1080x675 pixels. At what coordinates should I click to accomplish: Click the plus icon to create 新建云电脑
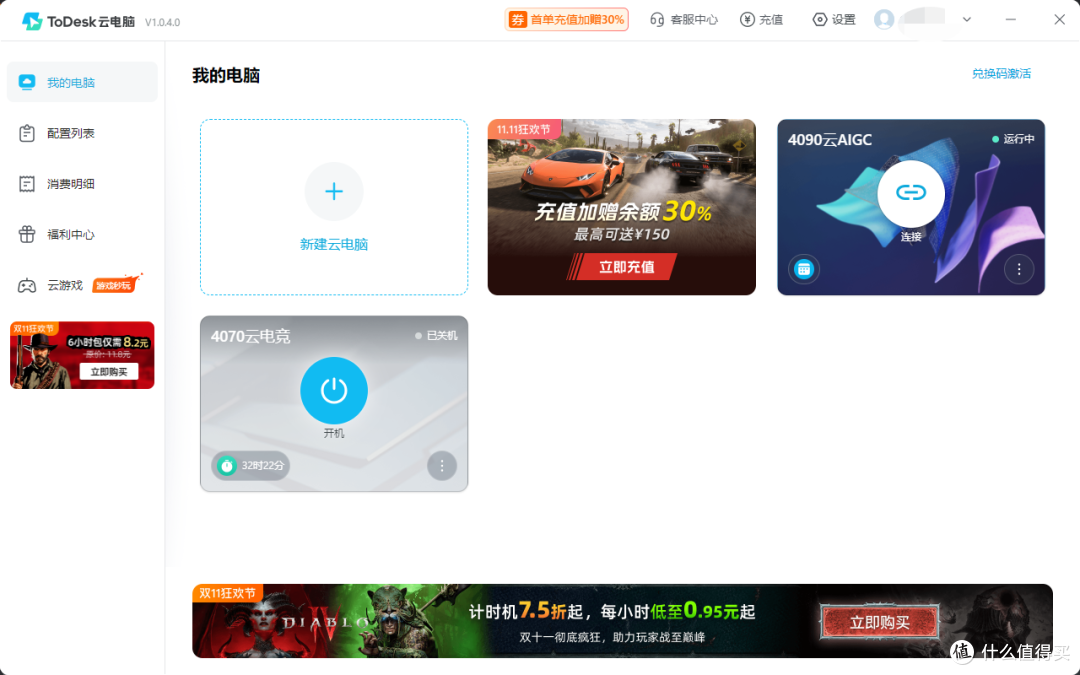coord(333,191)
